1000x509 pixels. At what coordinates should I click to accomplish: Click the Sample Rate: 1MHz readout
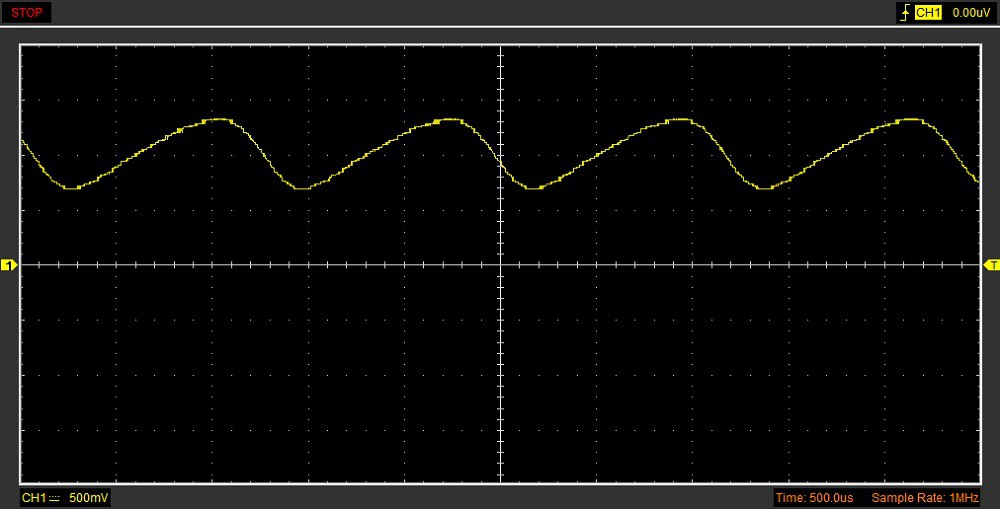[x=925, y=498]
